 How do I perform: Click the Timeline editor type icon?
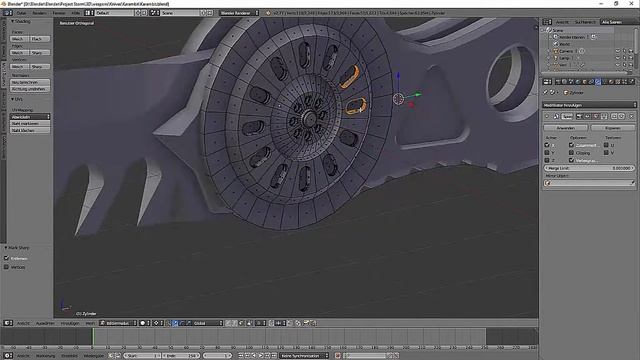(x=8, y=356)
